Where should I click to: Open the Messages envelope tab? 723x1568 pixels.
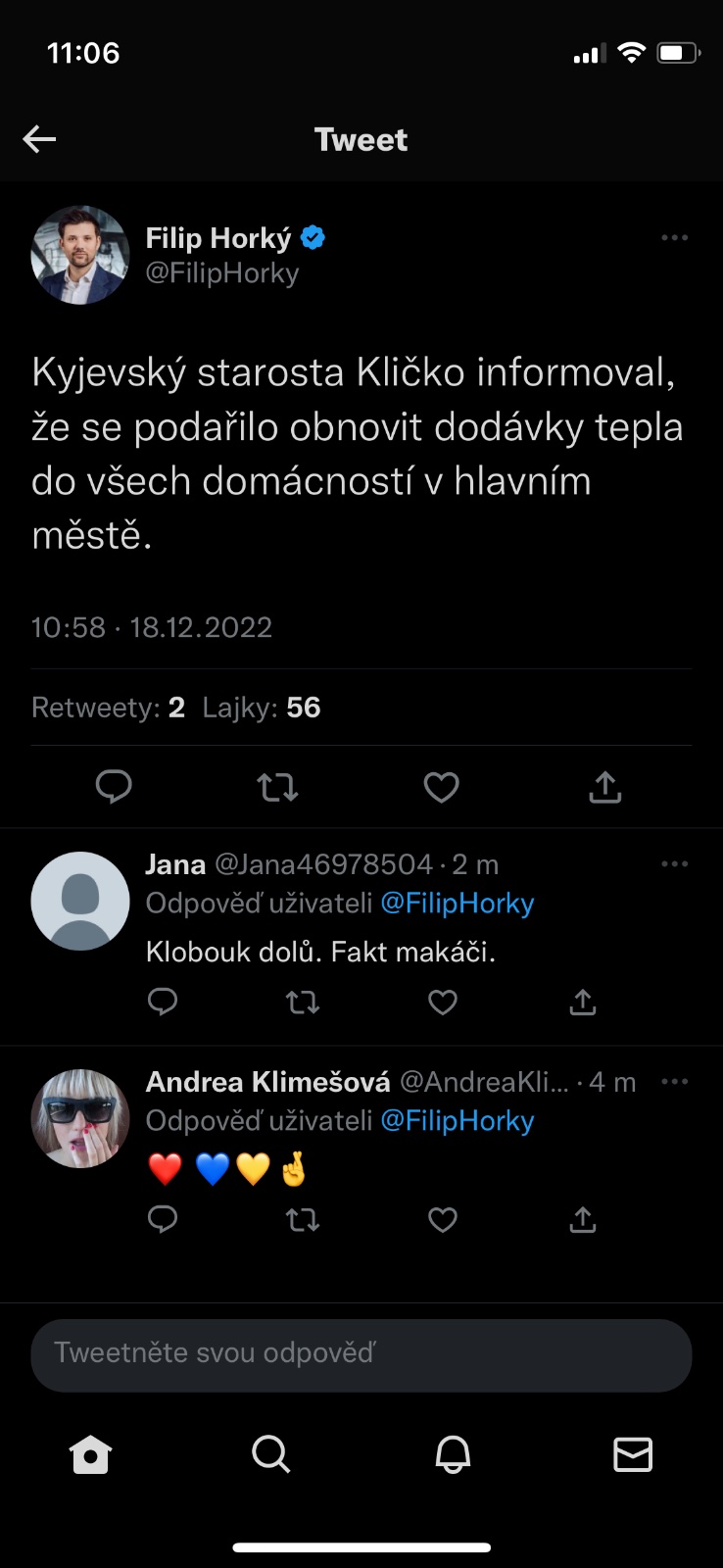click(633, 1455)
